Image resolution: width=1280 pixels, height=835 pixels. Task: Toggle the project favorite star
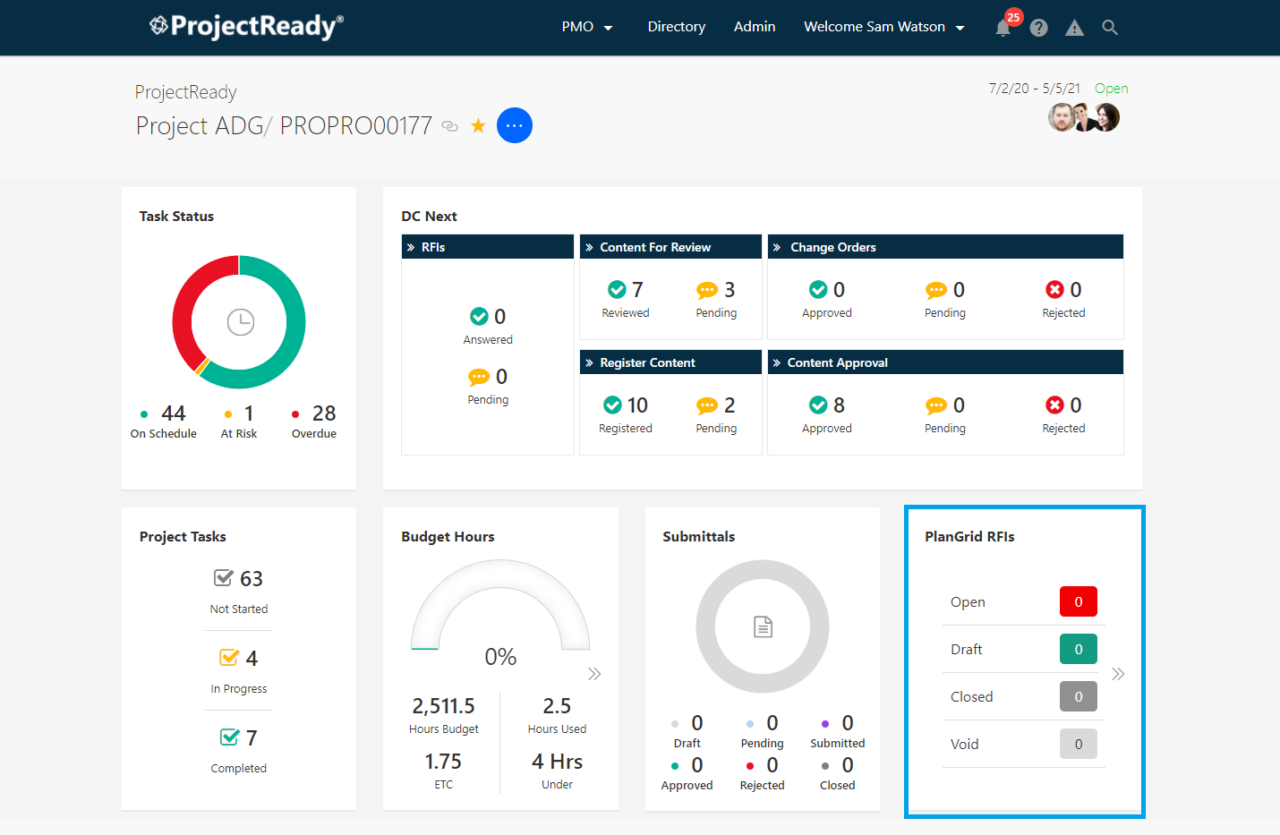tap(477, 125)
